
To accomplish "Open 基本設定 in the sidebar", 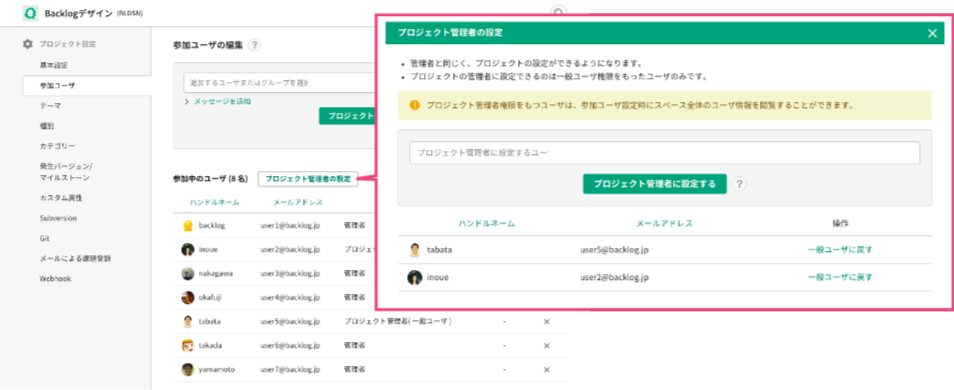I will click(x=54, y=64).
